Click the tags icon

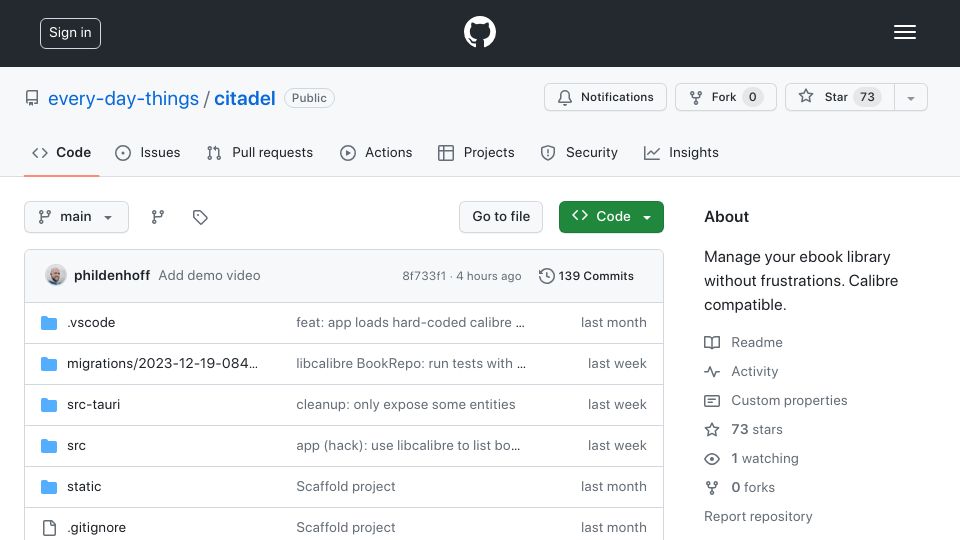point(200,217)
